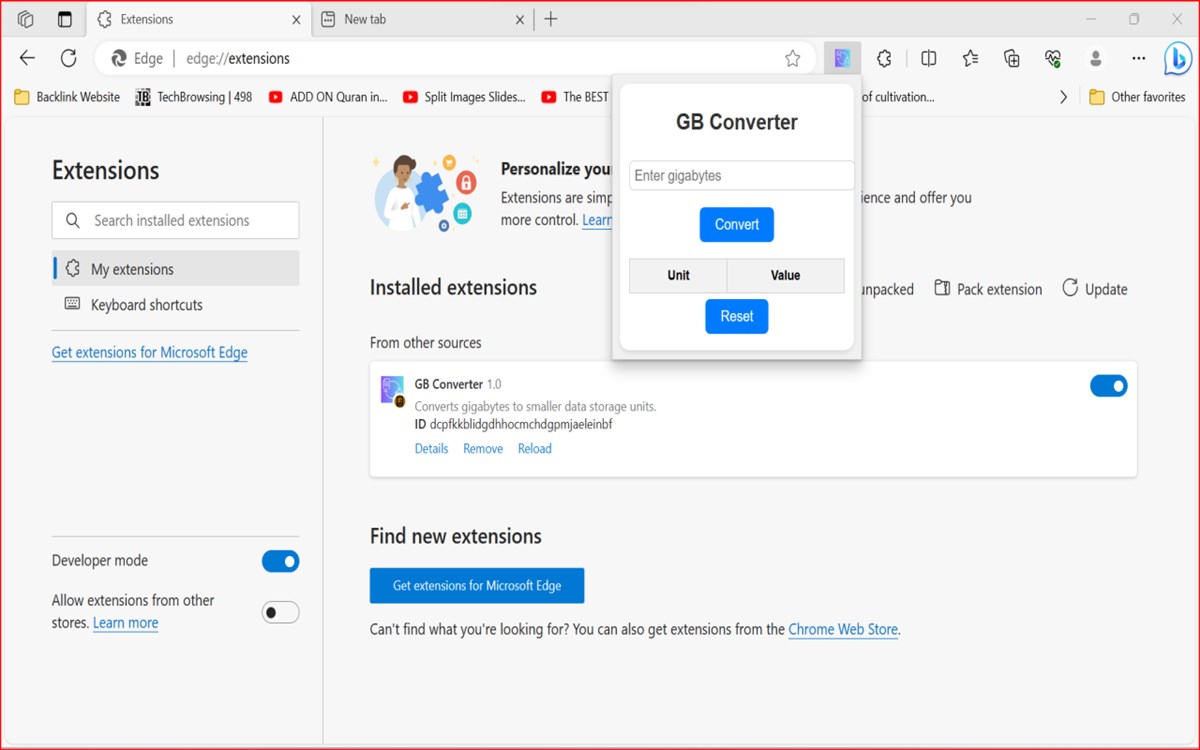Image resolution: width=1200 pixels, height=750 pixels.
Task: Expand the bookmarks overflow chevron
Action: (1063, 97)
